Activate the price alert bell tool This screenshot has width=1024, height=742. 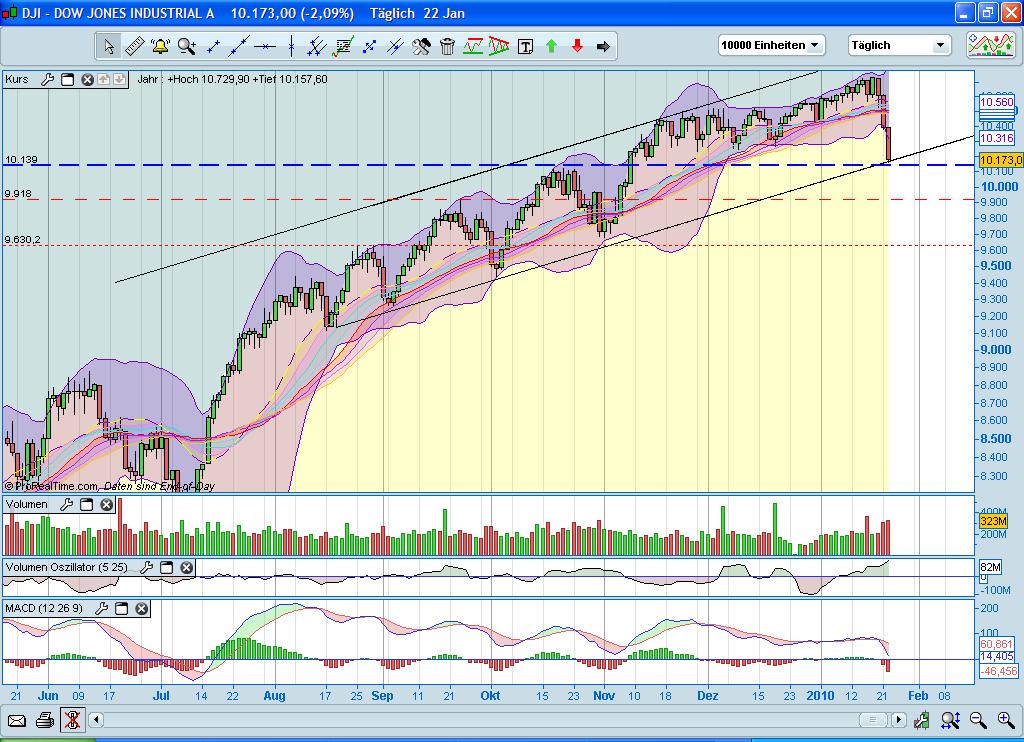(x=158, y=46)
